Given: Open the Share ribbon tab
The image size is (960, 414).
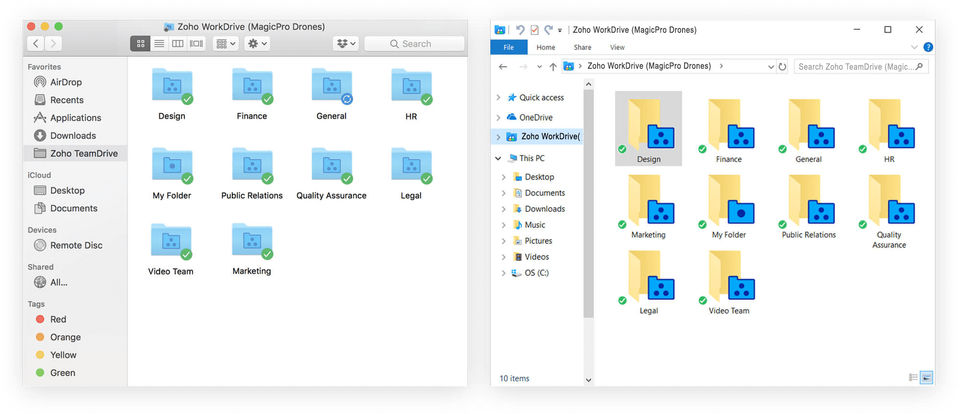Looking at the screenshot, I should [582, 47].
